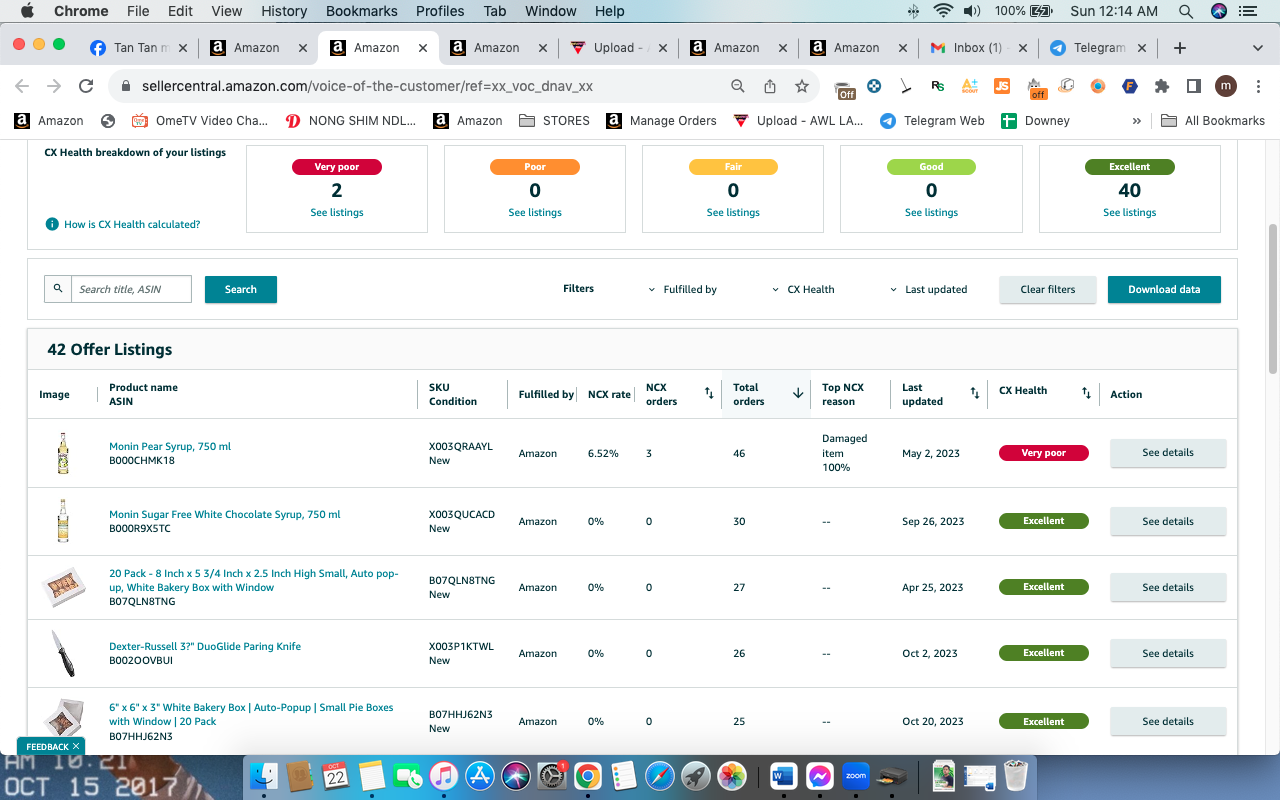Open the AMZScout extension
The height and width of the screenshot is (800, 1280).
coord(969,86)
